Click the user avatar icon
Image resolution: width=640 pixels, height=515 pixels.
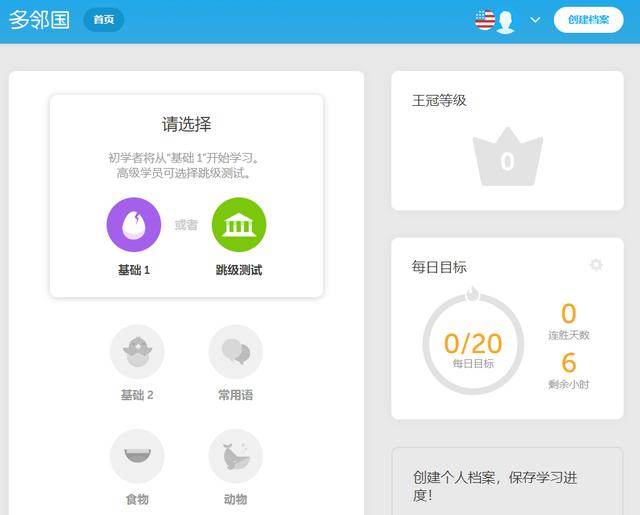coord(506,22)
